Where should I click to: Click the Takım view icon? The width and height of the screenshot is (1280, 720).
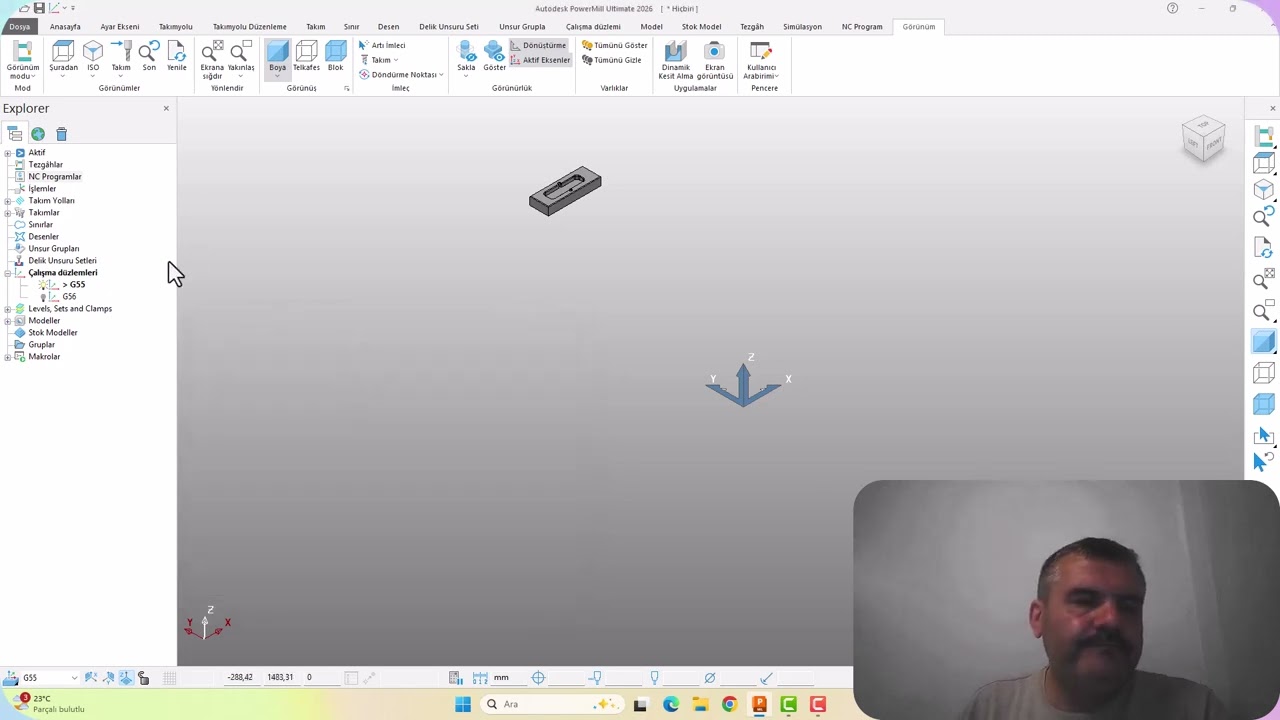[x=121, y=57]
